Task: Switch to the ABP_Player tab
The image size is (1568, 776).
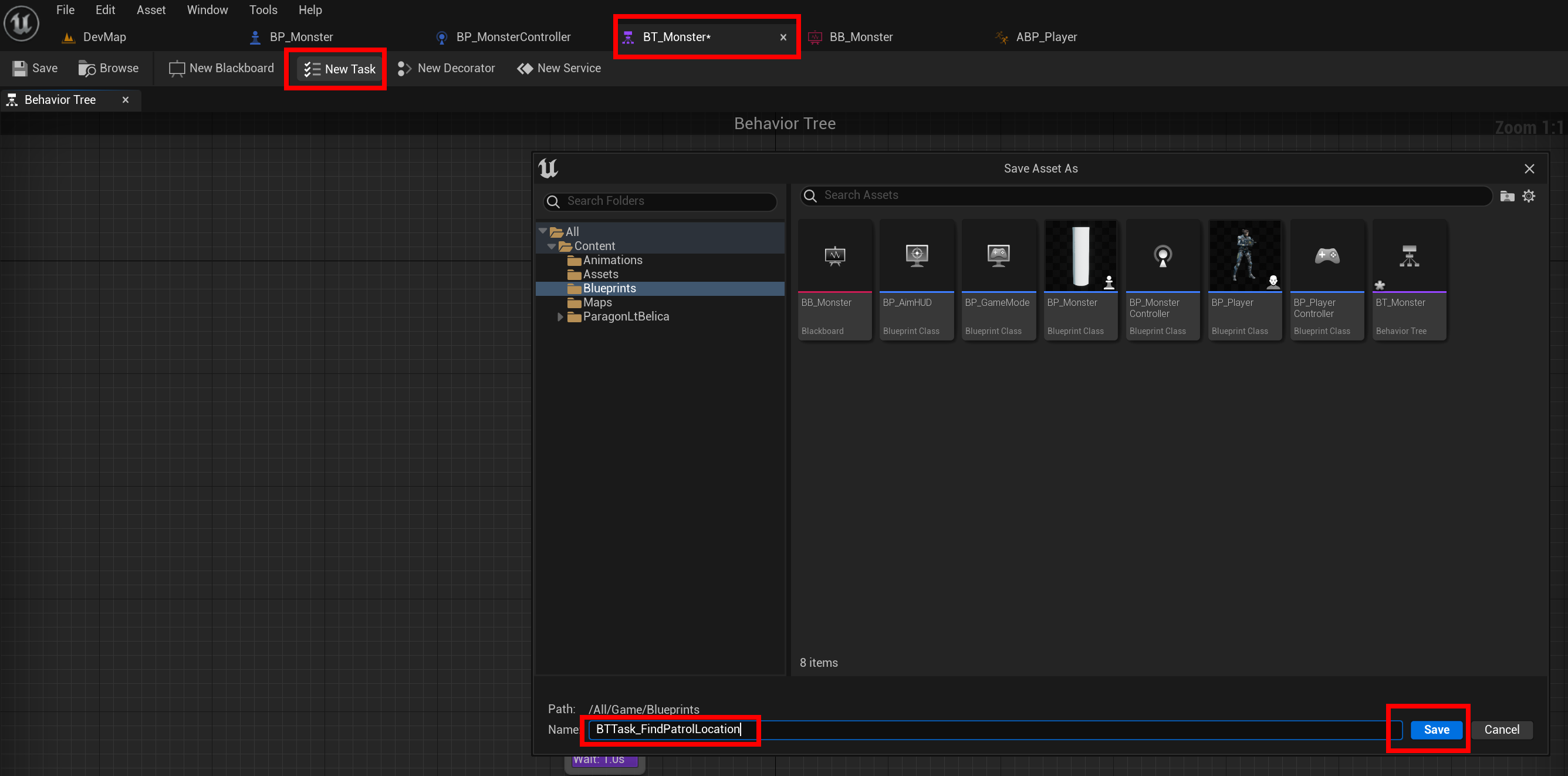Action: click(1036, 37)
